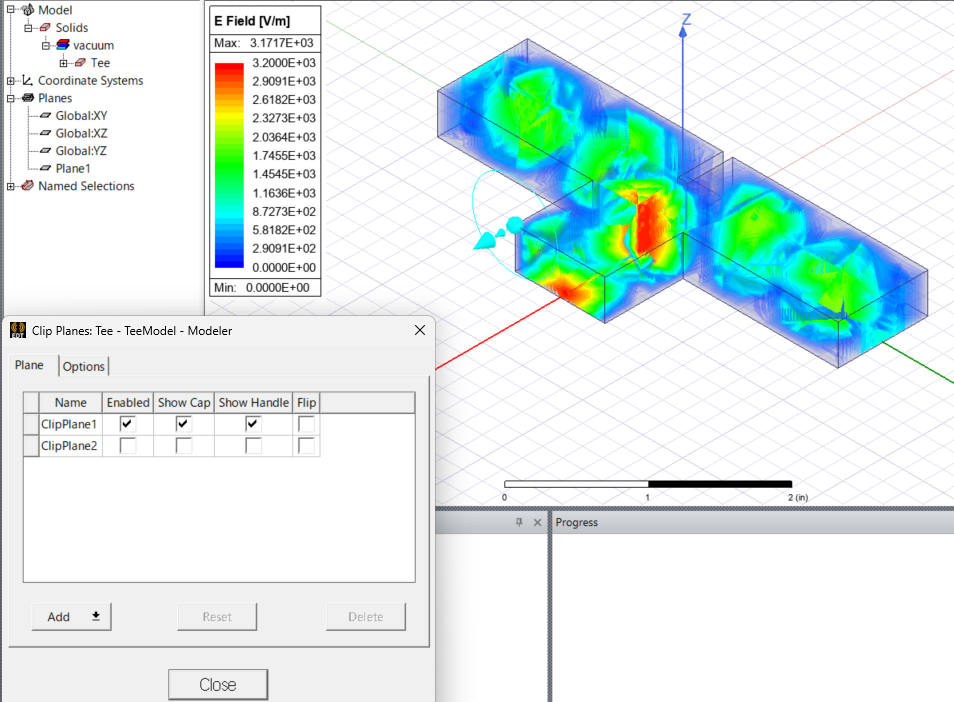Select the Plane tab
Image resolution: width=954 pixels, height=702 pixels.
pos(29,365)
